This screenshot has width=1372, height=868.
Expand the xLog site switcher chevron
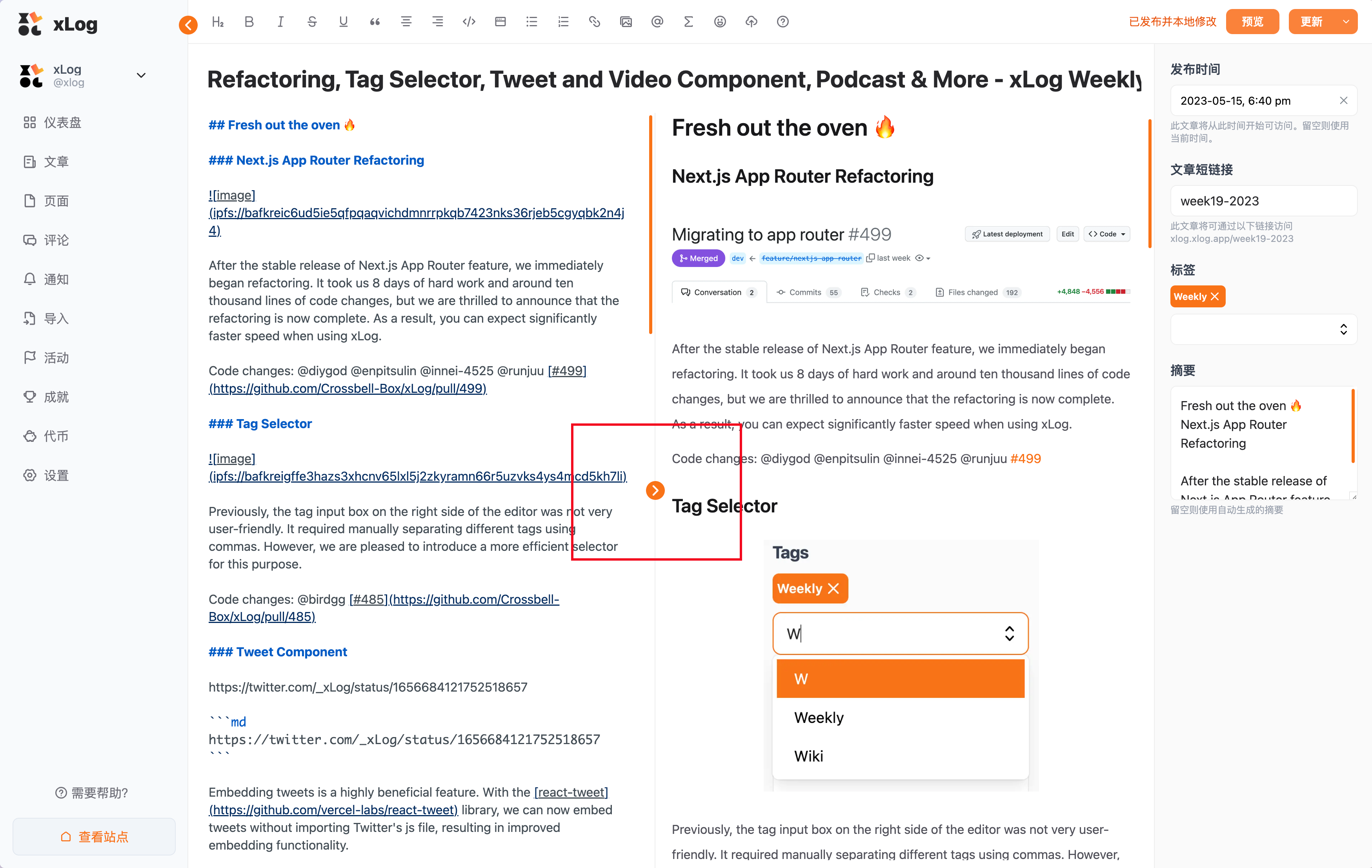coord(141,75)
